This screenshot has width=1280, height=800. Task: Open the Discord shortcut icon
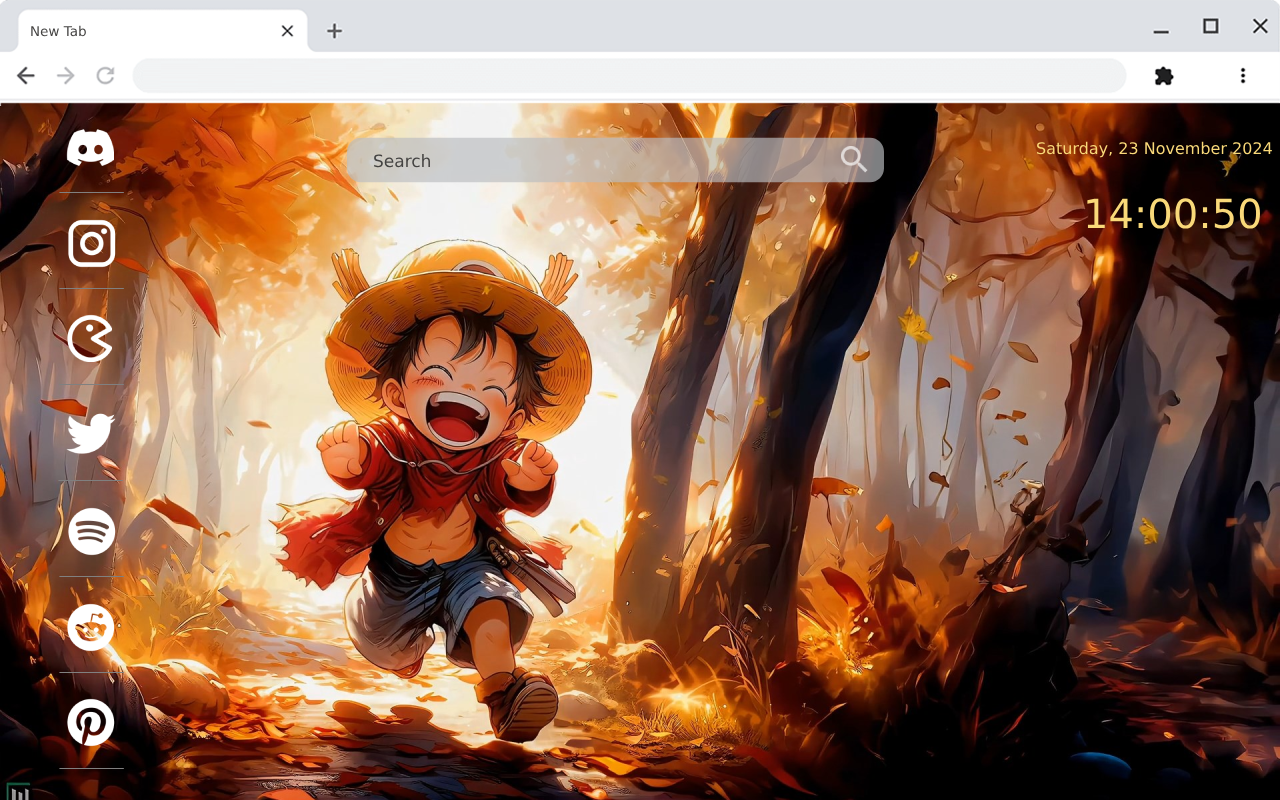pyautogui.click(x=91, y=148)
